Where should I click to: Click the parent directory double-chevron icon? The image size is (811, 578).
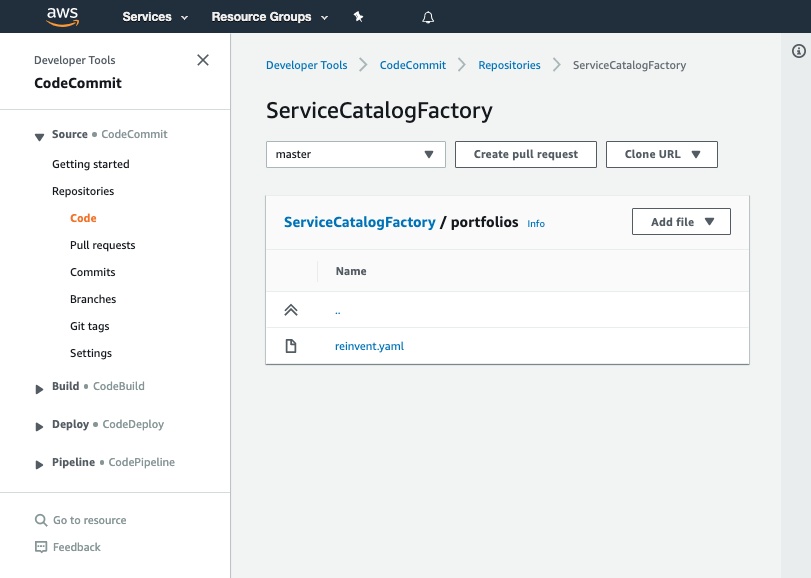291,310
